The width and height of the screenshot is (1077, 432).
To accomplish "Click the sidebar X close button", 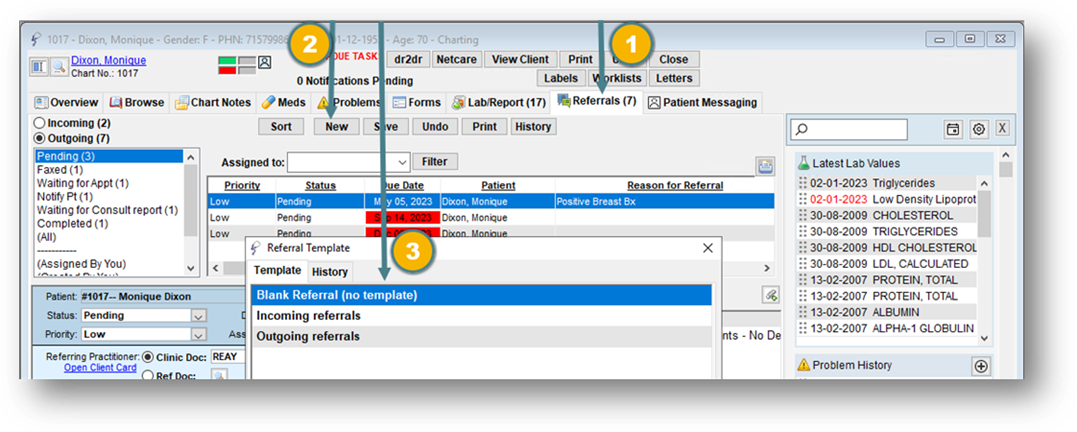I will point(1003,128).
